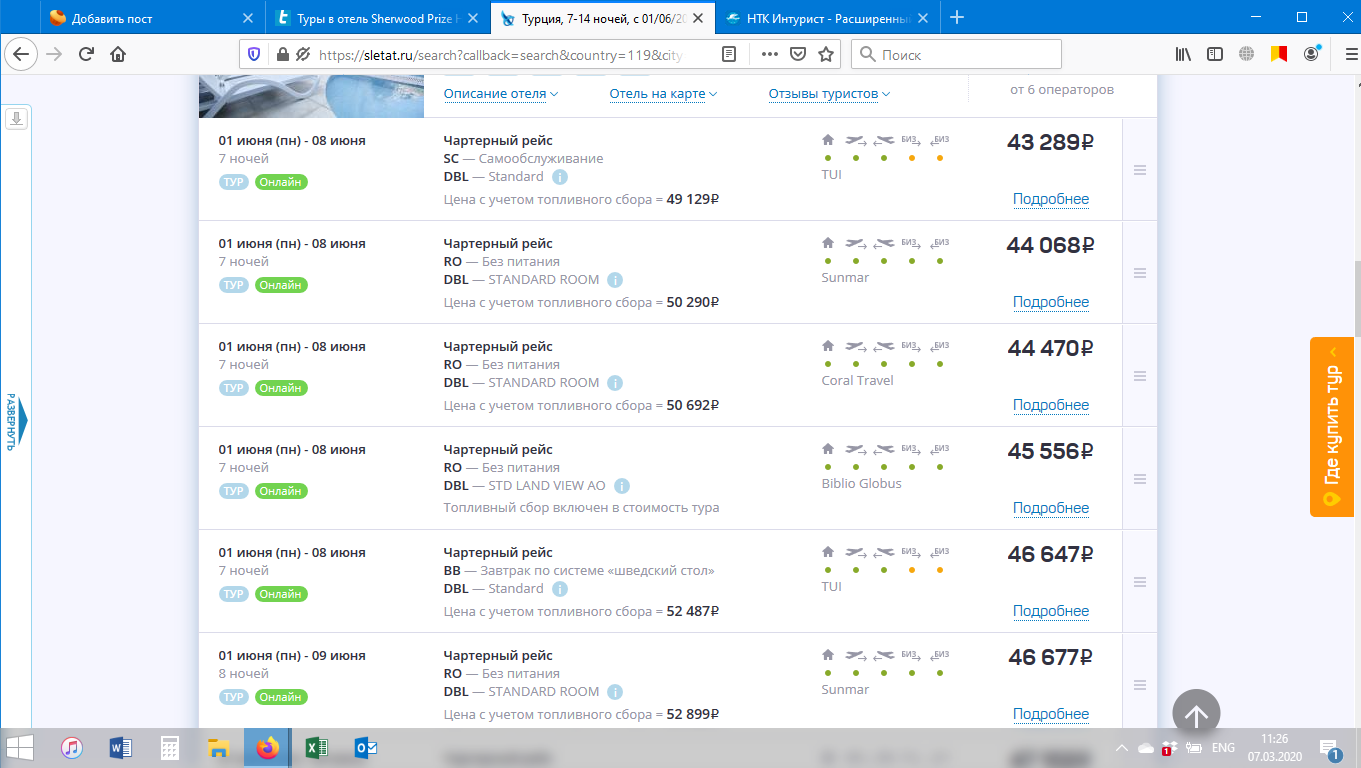Click '01 июня (пн) - 09 июня' date

(292, 656)
